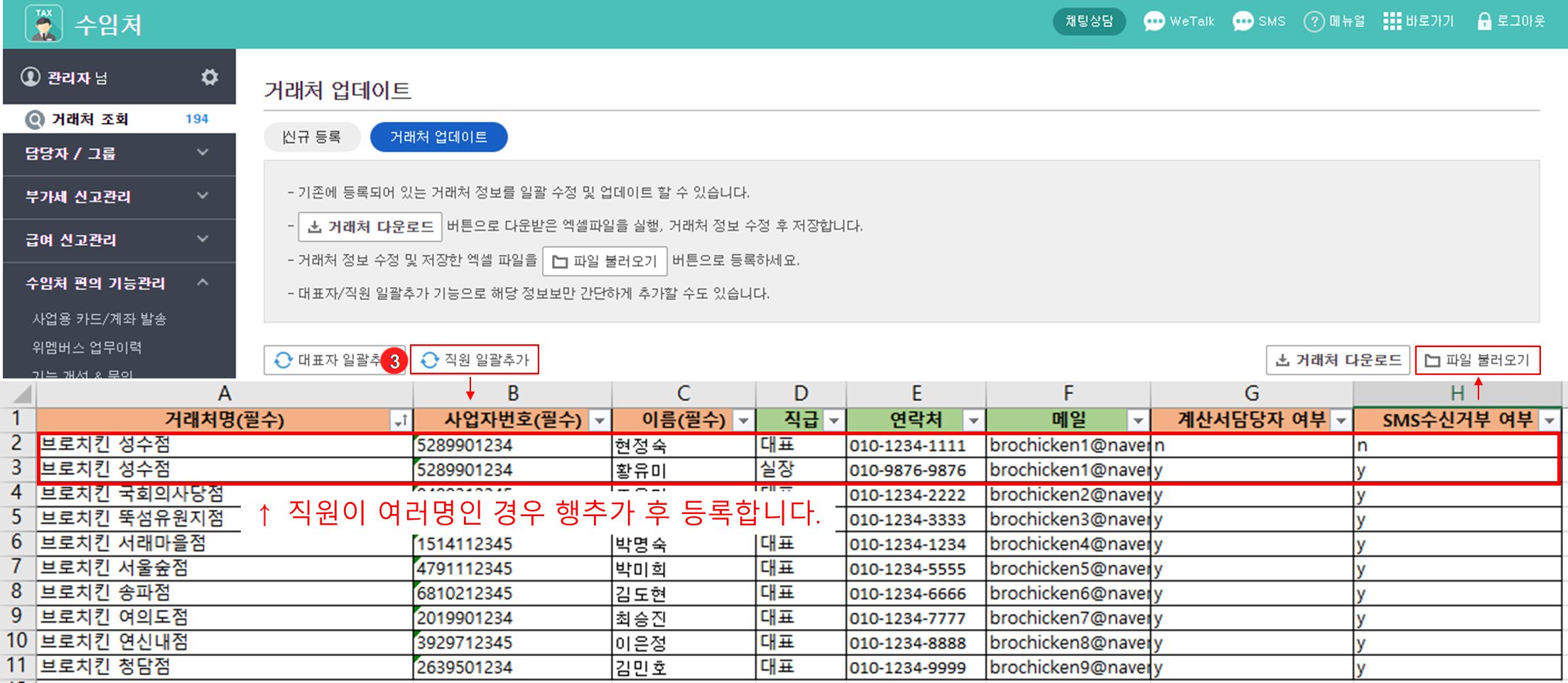Click the 로그아웃 lock icon
This screenshot has width=1568, height=683.
coord(1483,21)
